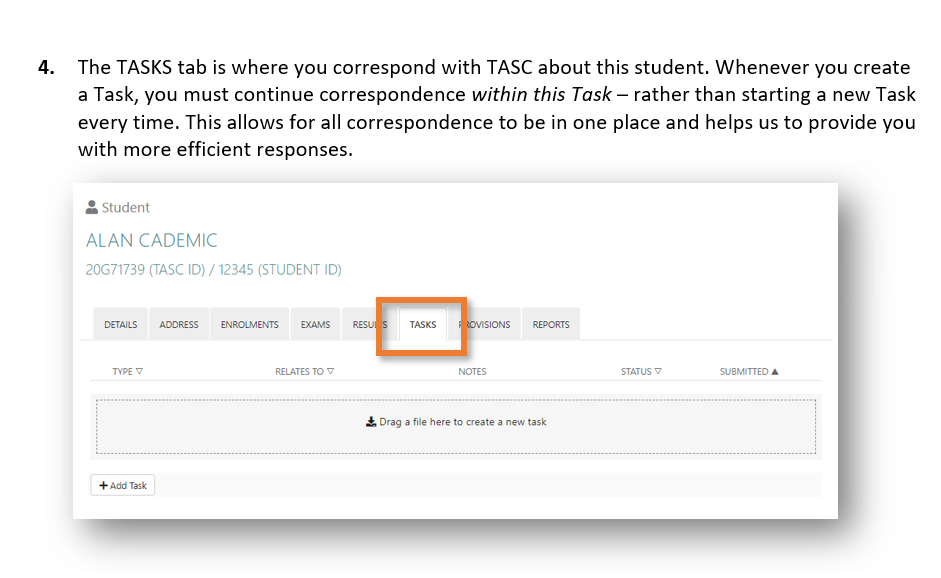Click the Student person icon
This screenshot has width=941, height=578.
coord(92,208)
